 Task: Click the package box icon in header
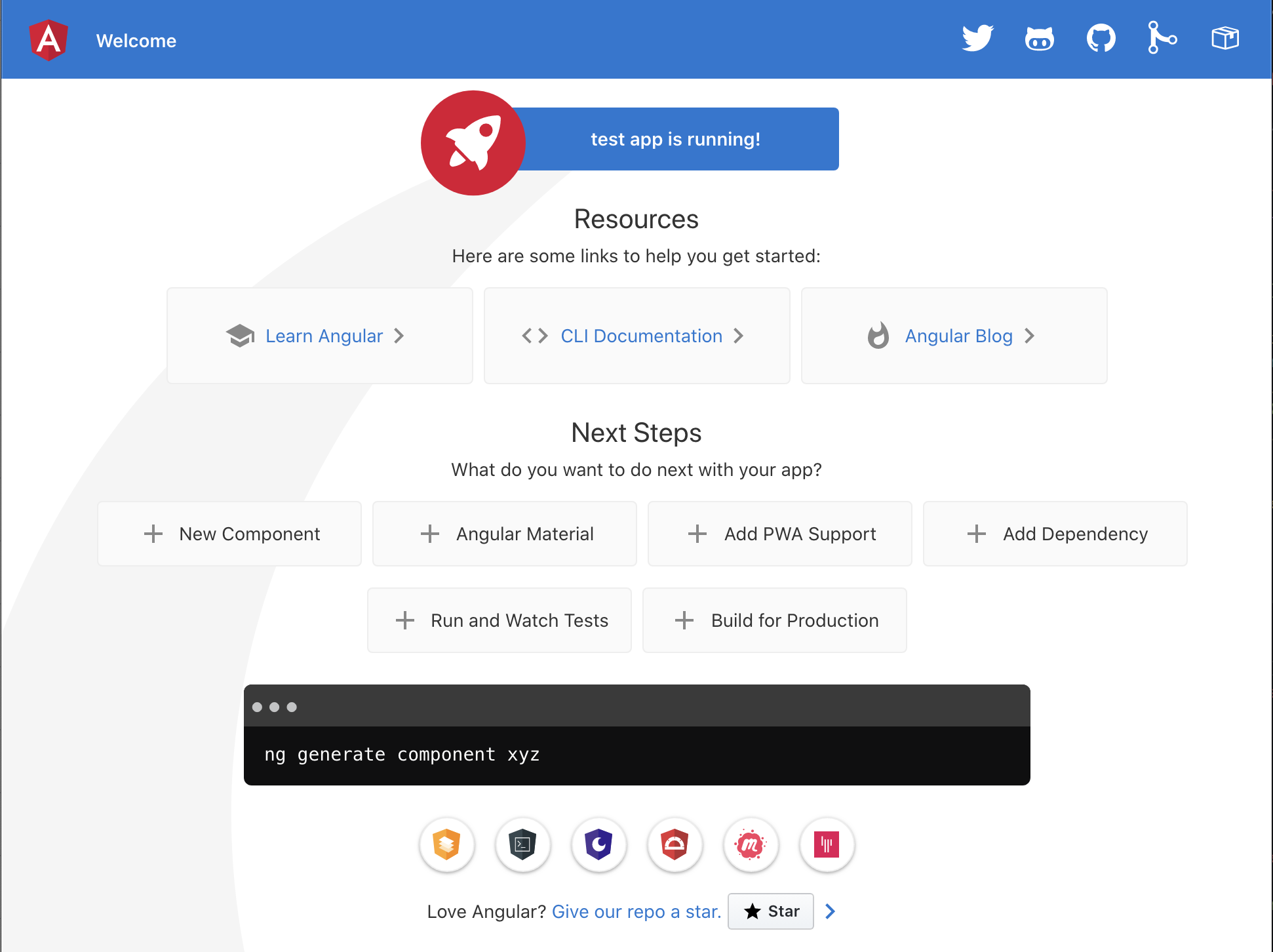[1224, 38]
